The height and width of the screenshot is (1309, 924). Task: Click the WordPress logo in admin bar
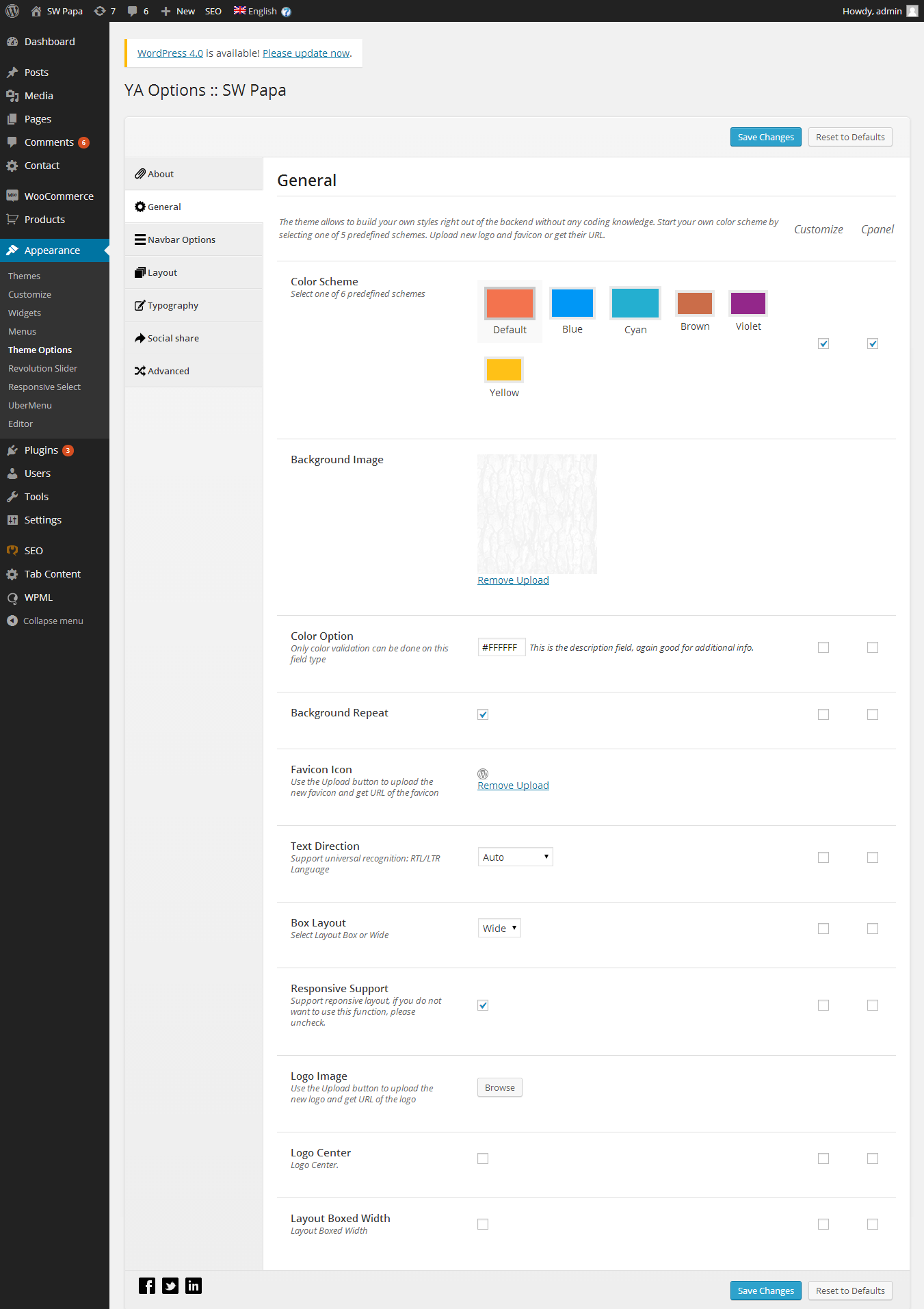click(12, 11)
